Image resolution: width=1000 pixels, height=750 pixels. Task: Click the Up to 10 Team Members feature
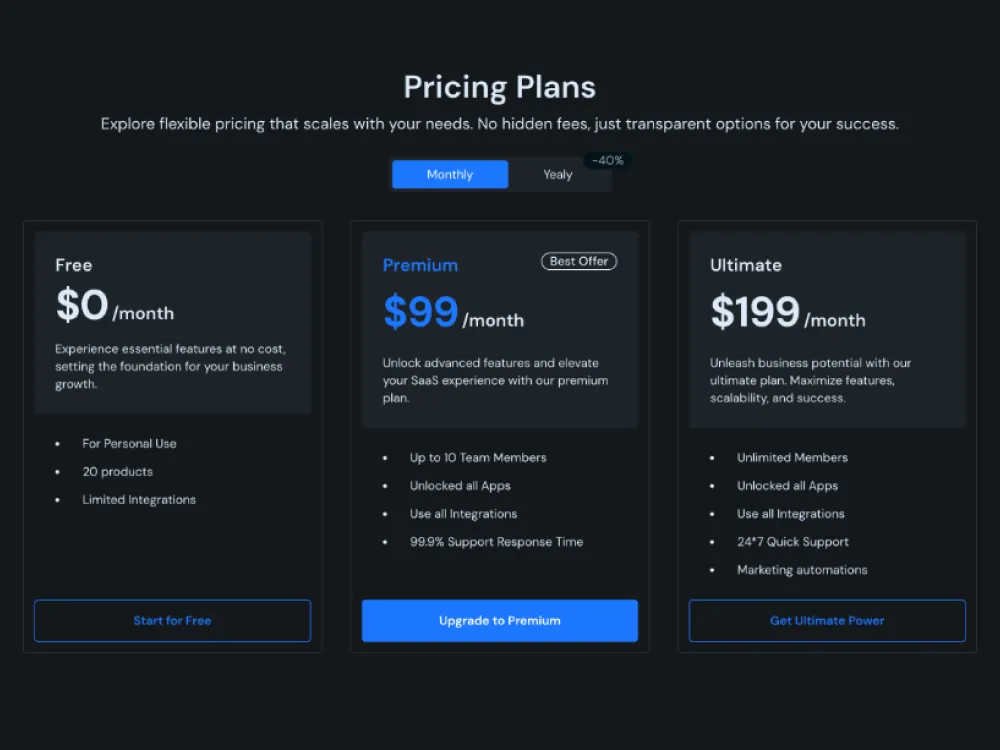[478, 457]
